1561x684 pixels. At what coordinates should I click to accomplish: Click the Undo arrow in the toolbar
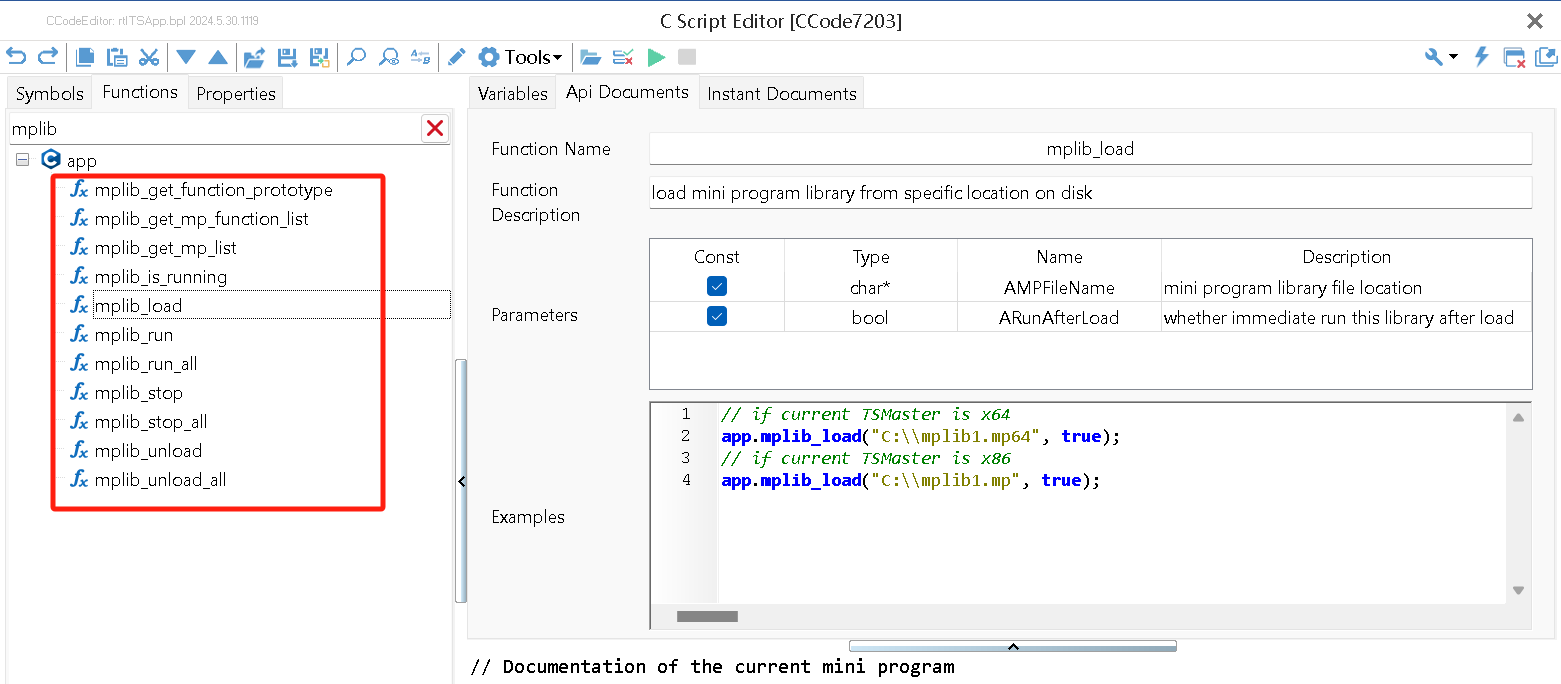click(16, 57)
